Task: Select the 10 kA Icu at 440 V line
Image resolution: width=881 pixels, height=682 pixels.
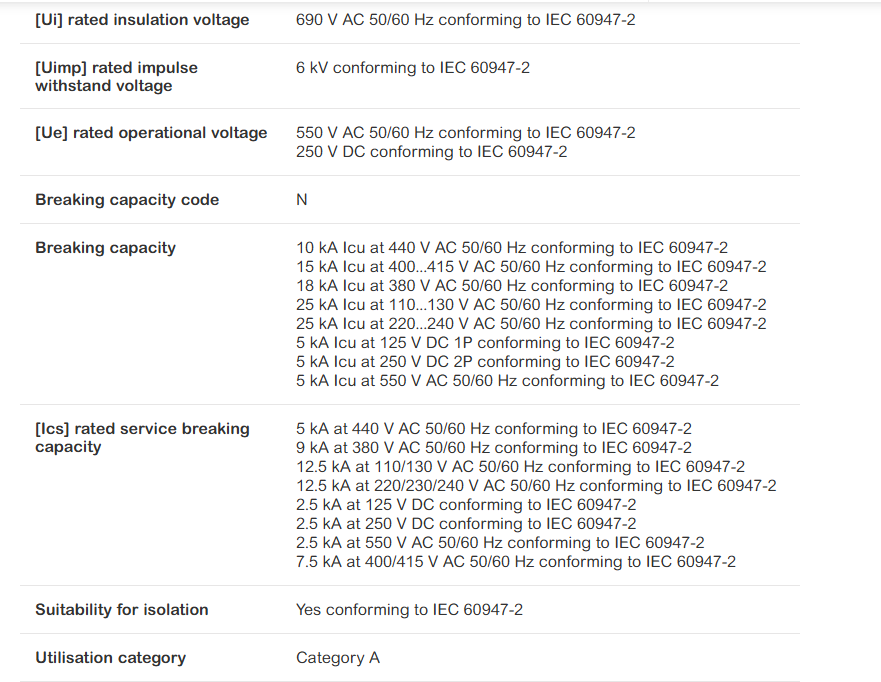Action: tap(512, 248)
